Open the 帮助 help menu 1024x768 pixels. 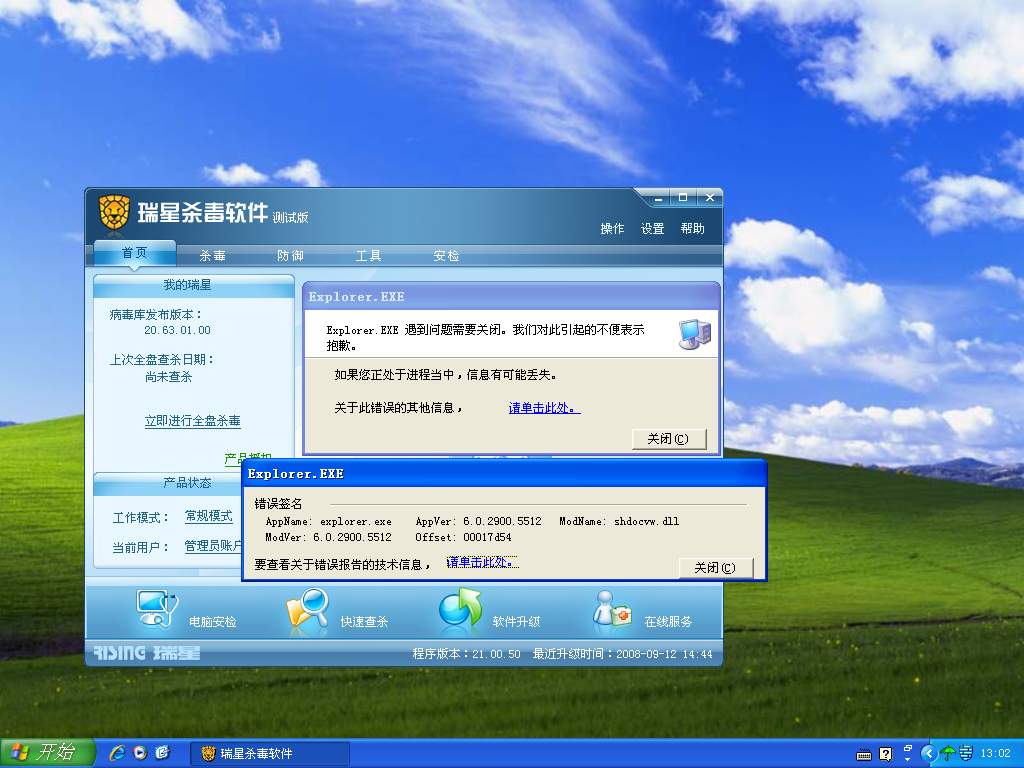pos(692,229)
